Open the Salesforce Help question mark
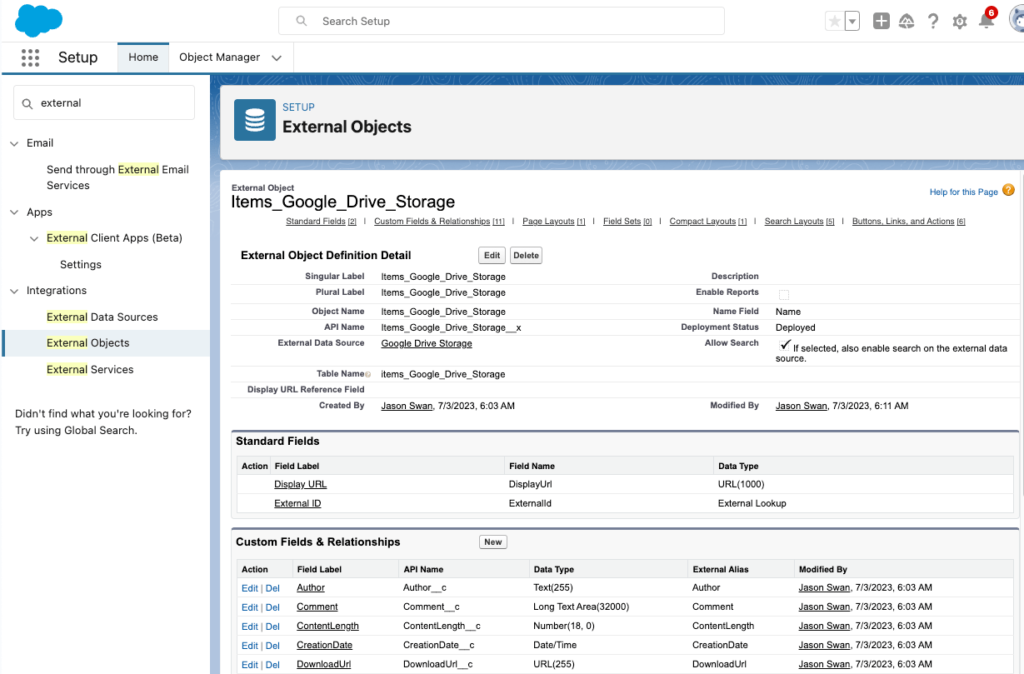This screenshot has height=674, width=1024. (x=933, y=21)
